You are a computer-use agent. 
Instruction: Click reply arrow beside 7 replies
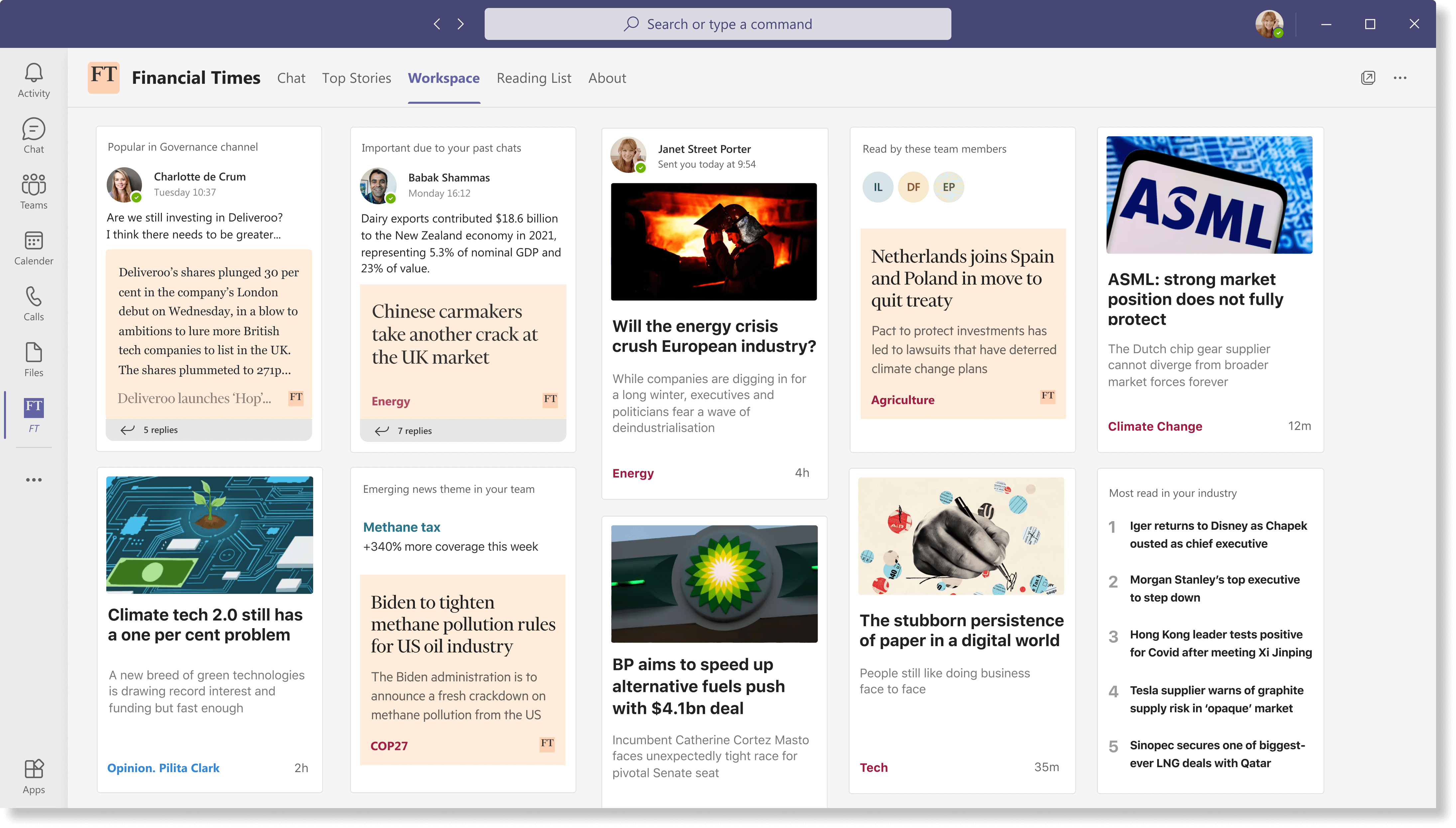pyautogui.click(x=381, y=431)
